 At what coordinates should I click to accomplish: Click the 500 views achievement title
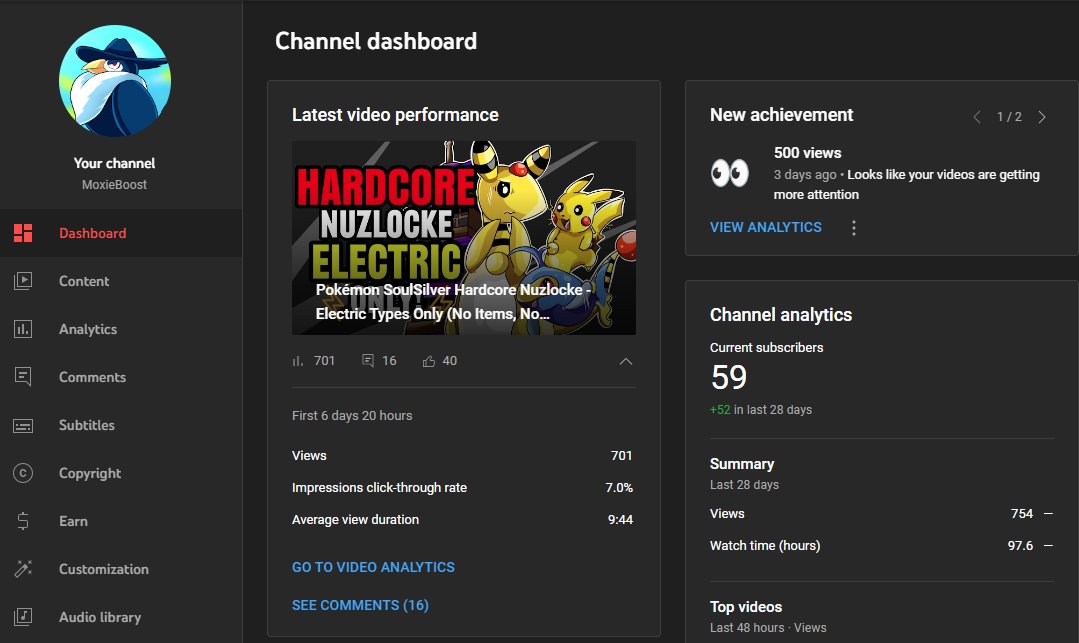(x=807, y=153)
